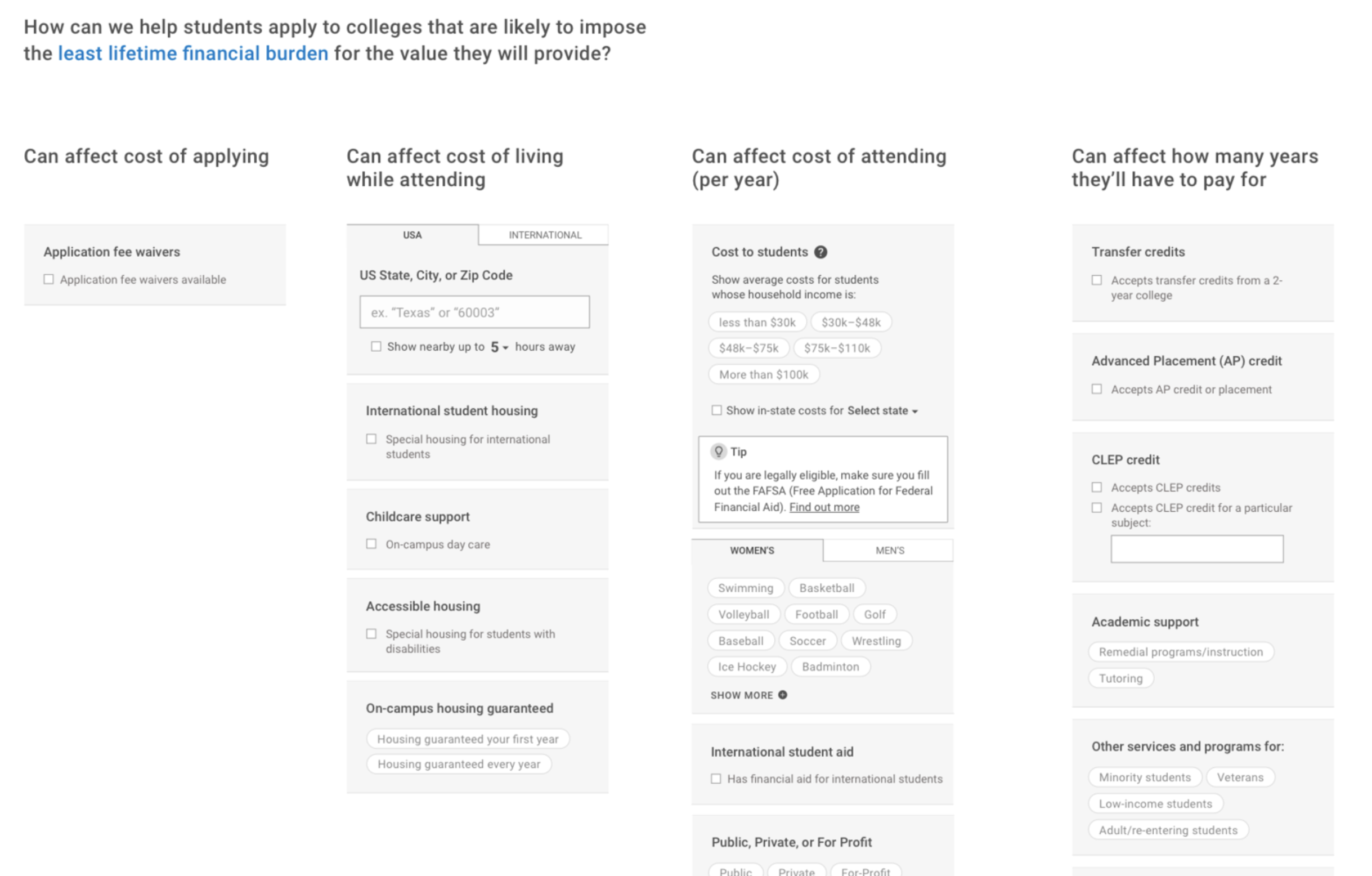Select the Women's Swimming sport filter

click(x=744, y=587)
